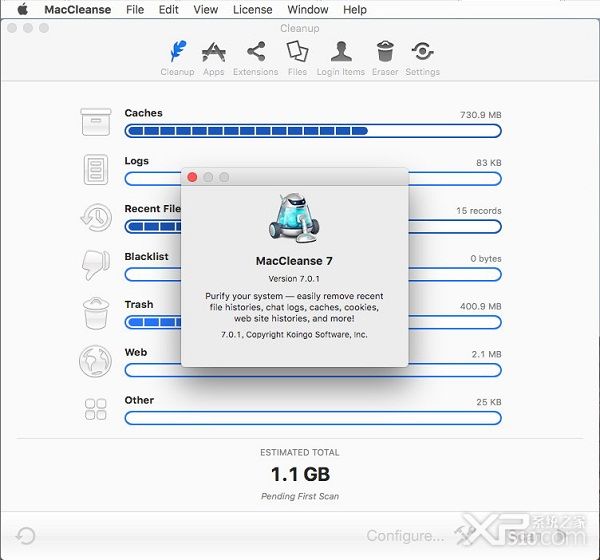Click the 2.1 MB web size
600x560 pixels.
point(486,354)
